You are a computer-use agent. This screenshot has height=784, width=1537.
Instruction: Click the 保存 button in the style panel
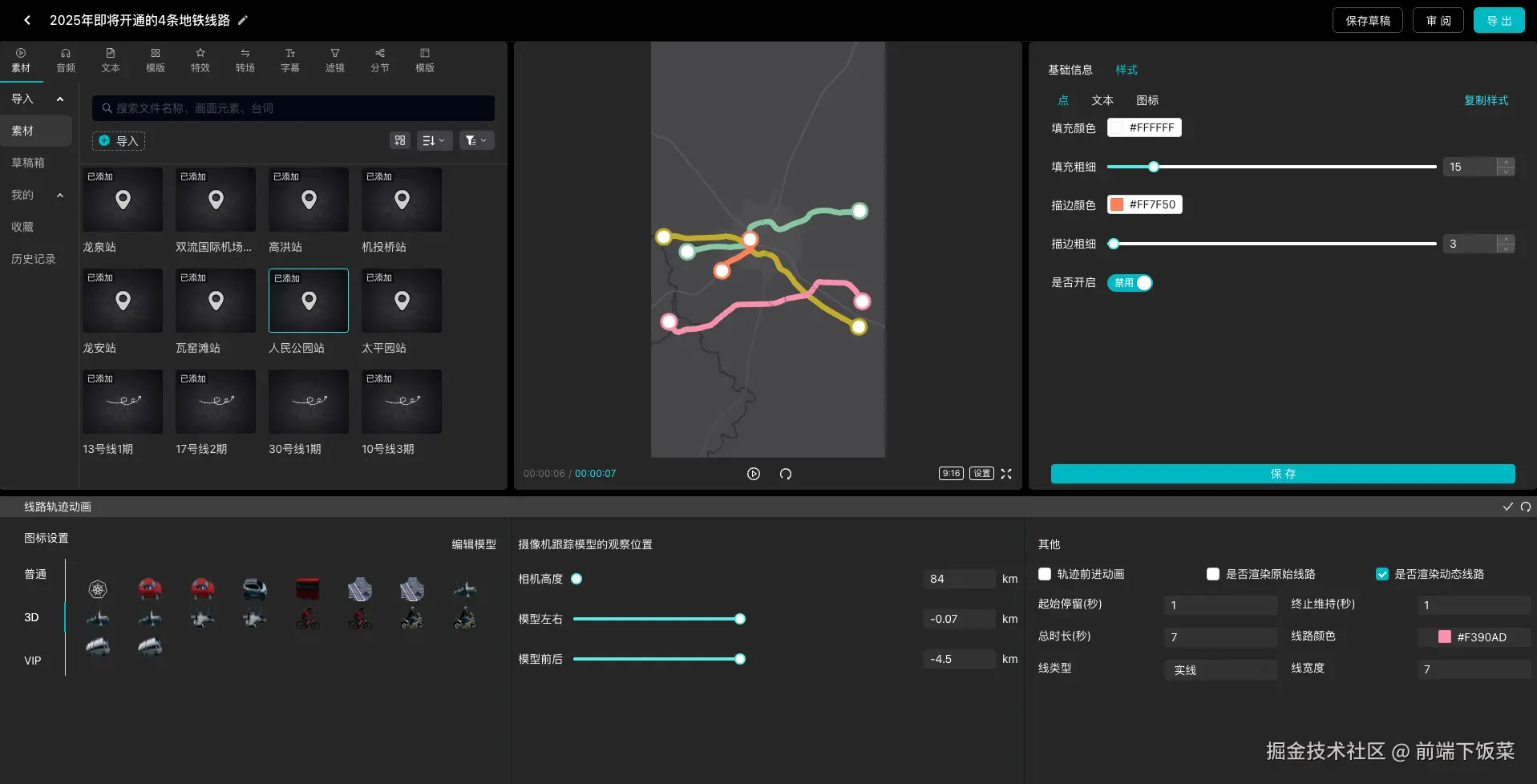click(1283, 474)
